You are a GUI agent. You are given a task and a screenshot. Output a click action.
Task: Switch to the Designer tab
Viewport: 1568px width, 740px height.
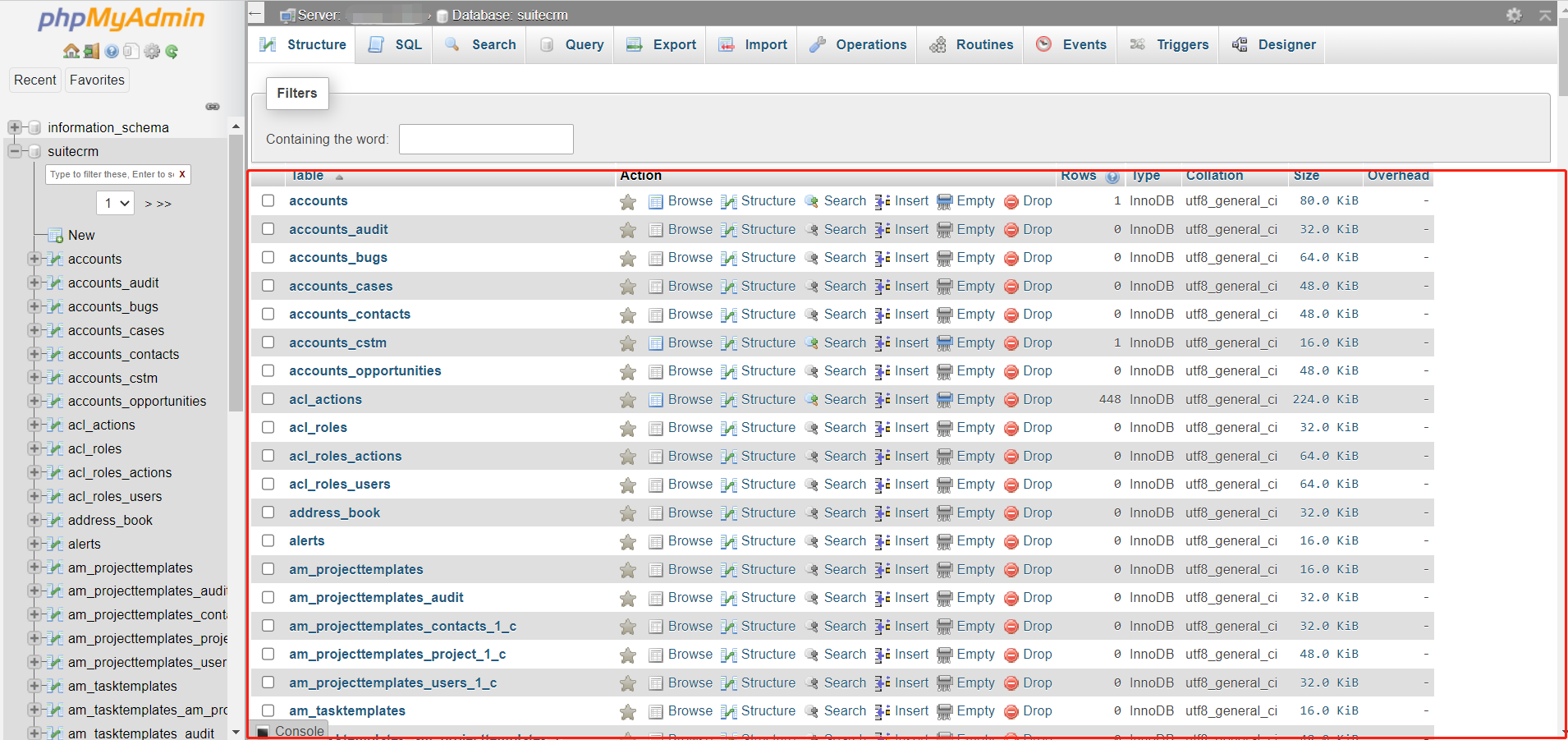coord(1274,45)
